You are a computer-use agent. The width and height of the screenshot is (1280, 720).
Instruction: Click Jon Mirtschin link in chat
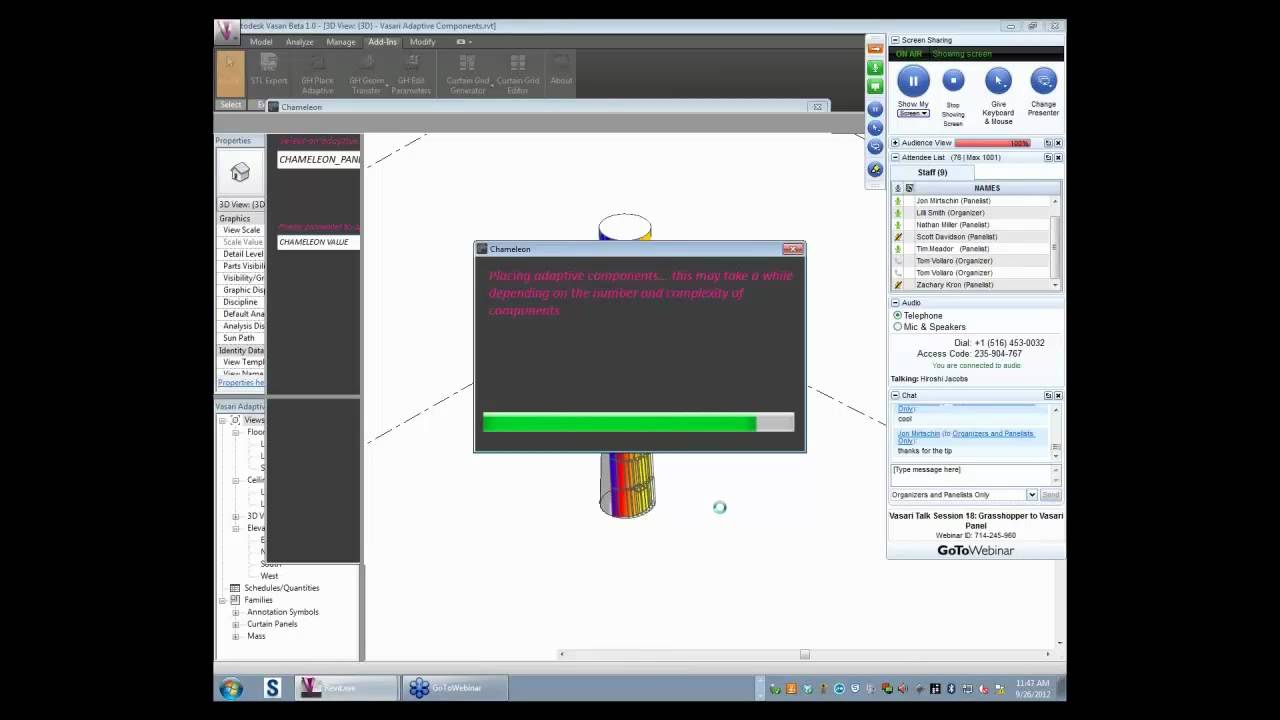919,434
